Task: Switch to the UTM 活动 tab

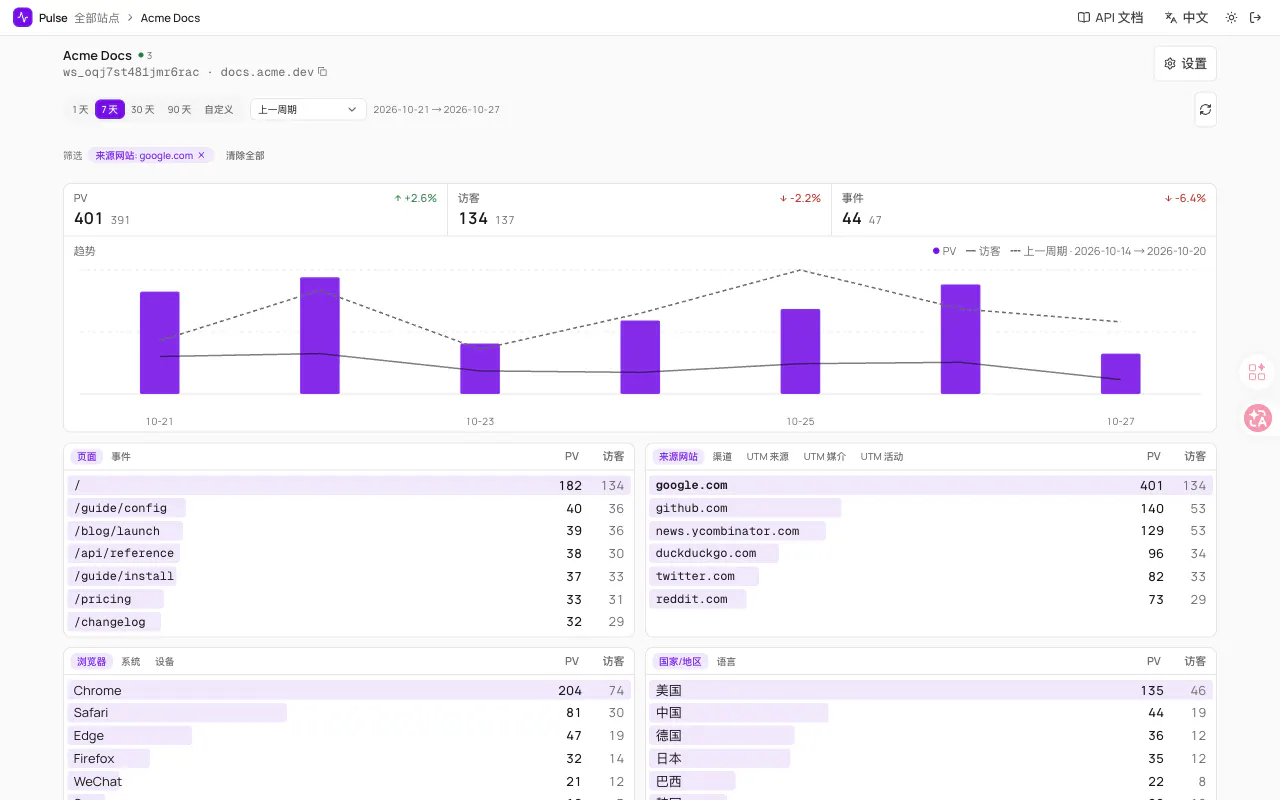Action: pos(882,456)
